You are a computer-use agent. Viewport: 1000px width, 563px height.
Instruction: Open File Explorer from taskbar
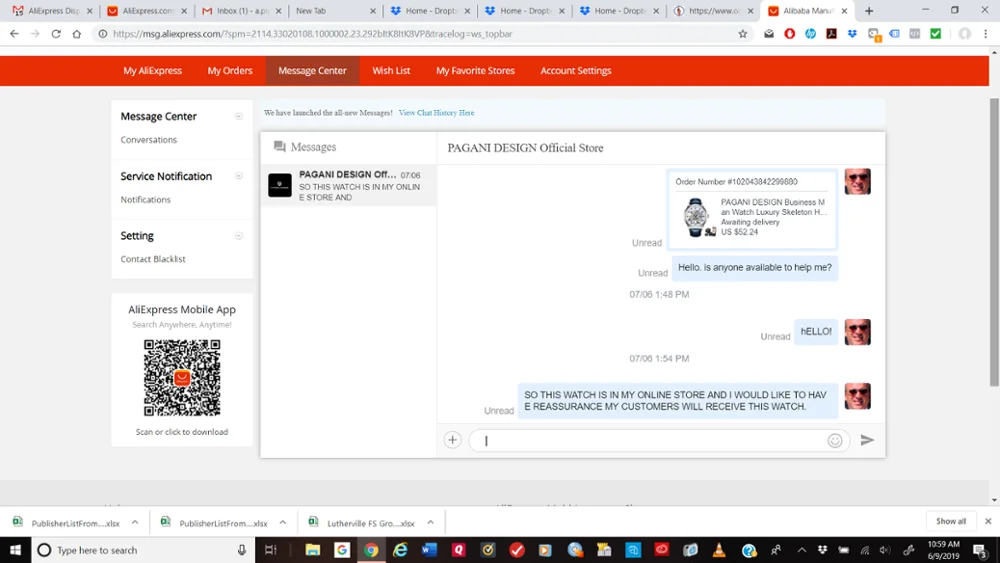[x=312, y=550]
